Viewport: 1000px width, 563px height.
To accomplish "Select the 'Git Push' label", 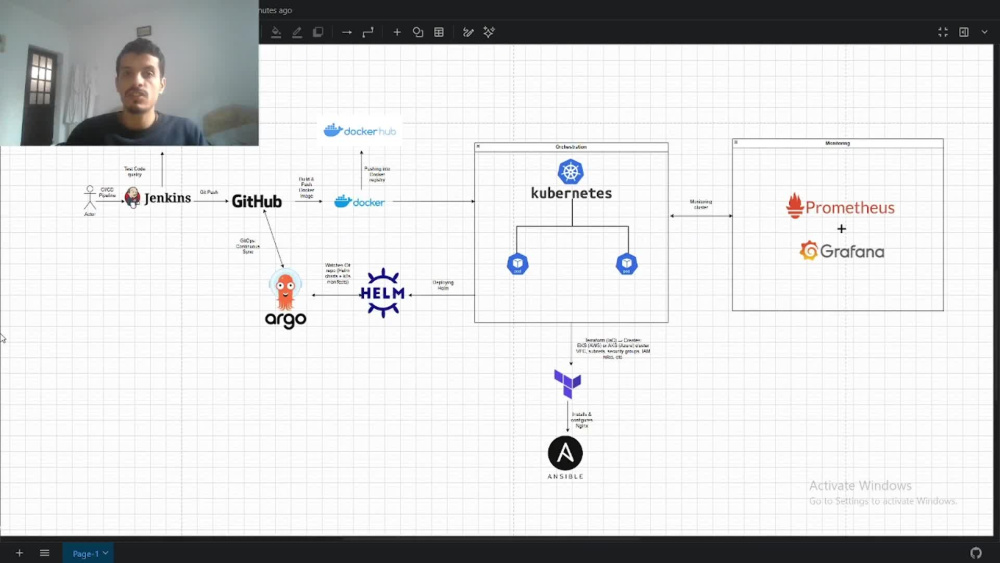I will [x=209, y=192].
